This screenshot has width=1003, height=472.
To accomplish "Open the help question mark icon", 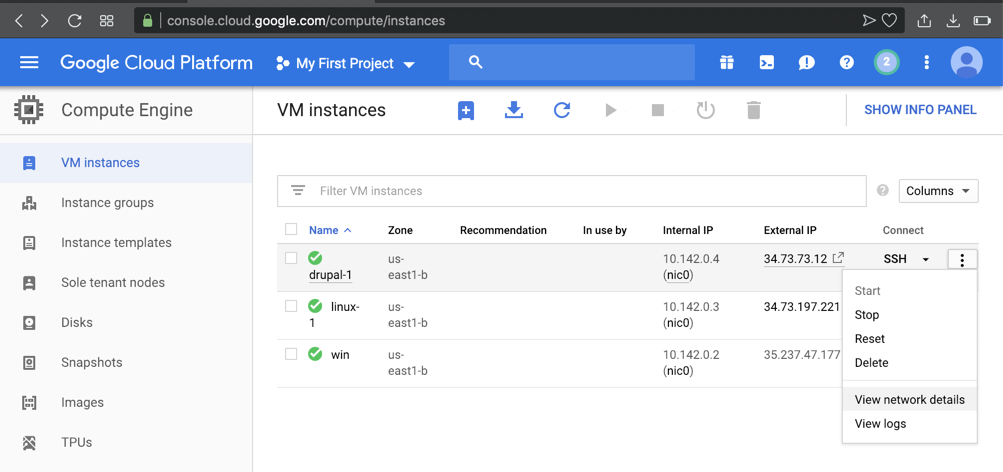I will click(x=847, y=63).
